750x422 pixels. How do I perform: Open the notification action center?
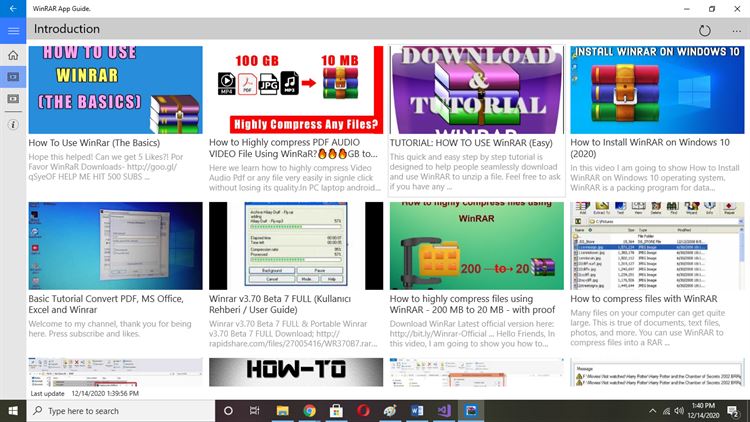732,411
